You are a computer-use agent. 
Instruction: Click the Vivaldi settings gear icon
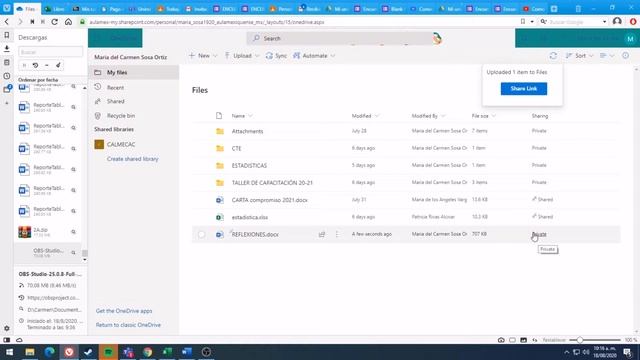click(7, 328)
